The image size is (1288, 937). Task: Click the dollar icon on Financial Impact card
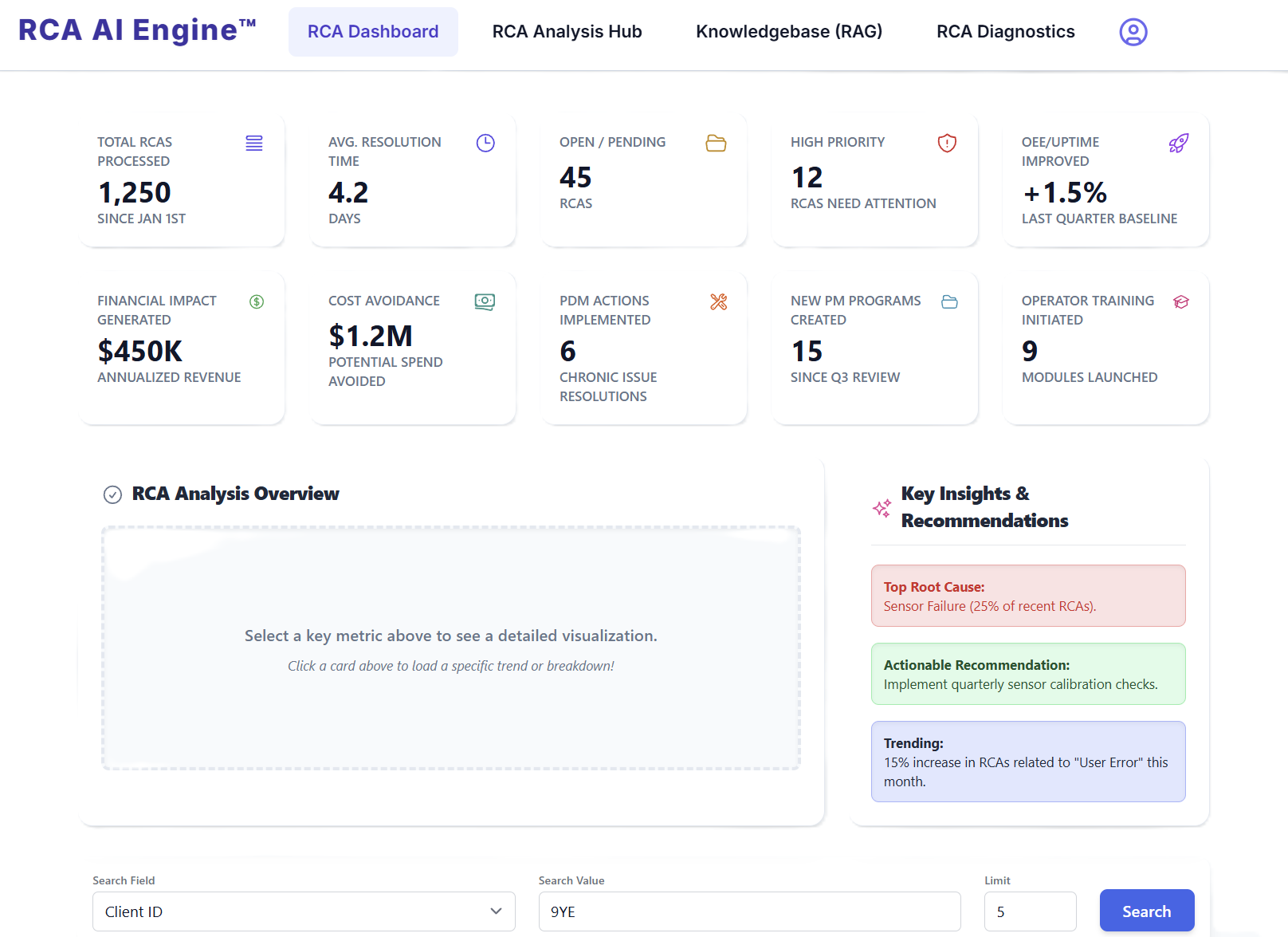click(x=257, y=301)
